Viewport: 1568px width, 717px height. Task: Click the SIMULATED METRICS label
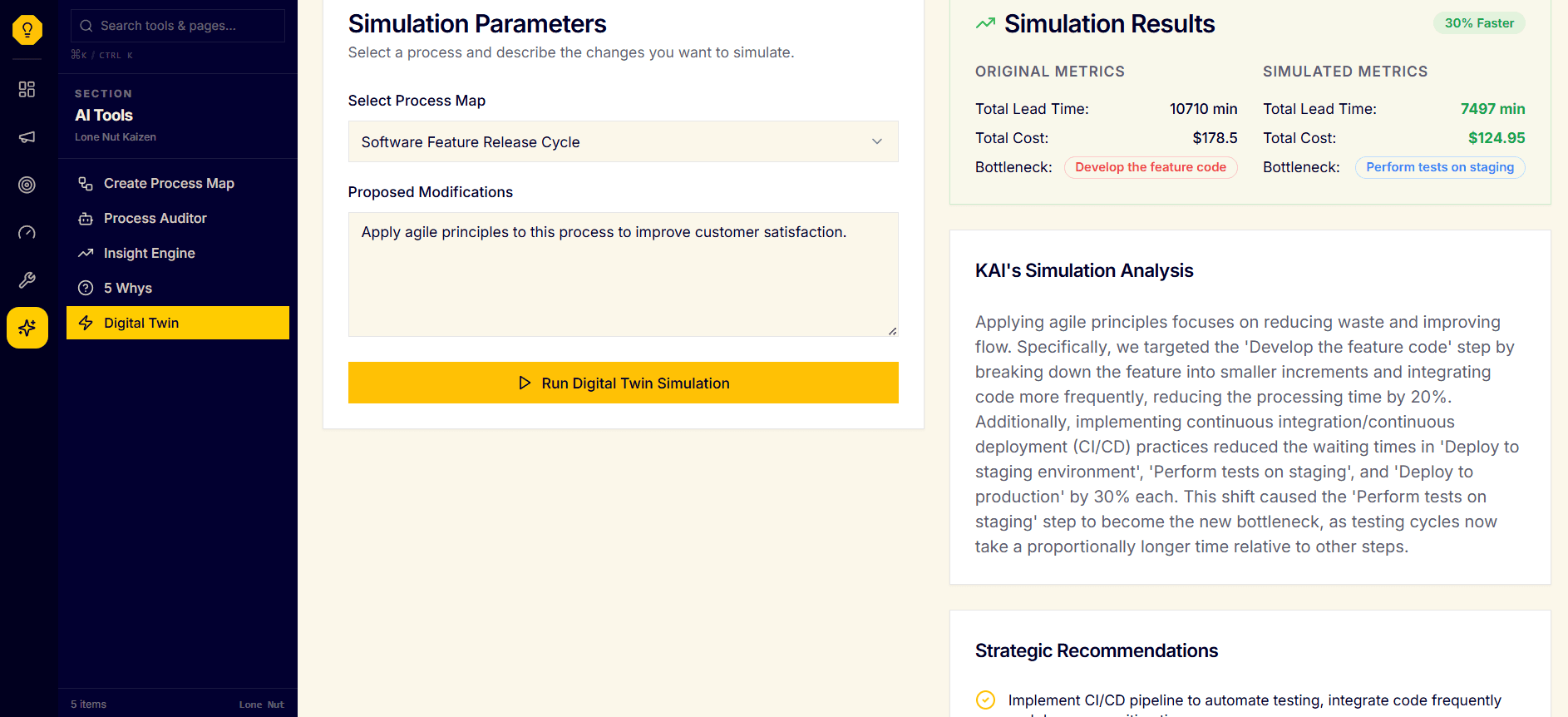pyautogui.click(x=1345, y=72)
